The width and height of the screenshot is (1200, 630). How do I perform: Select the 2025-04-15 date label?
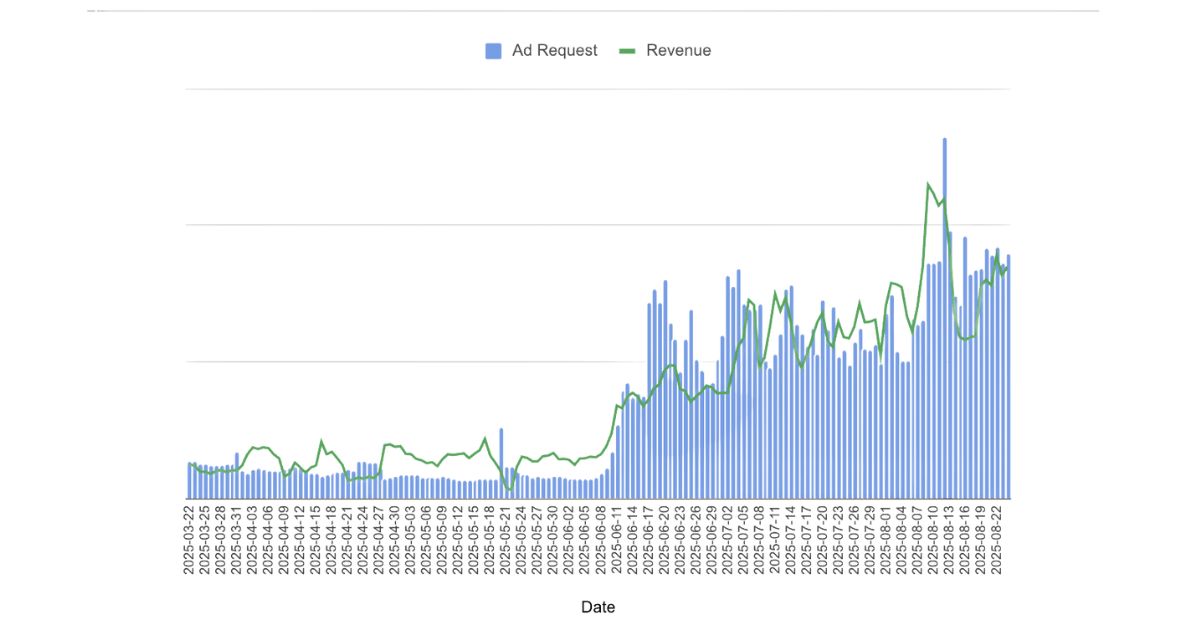315,540
